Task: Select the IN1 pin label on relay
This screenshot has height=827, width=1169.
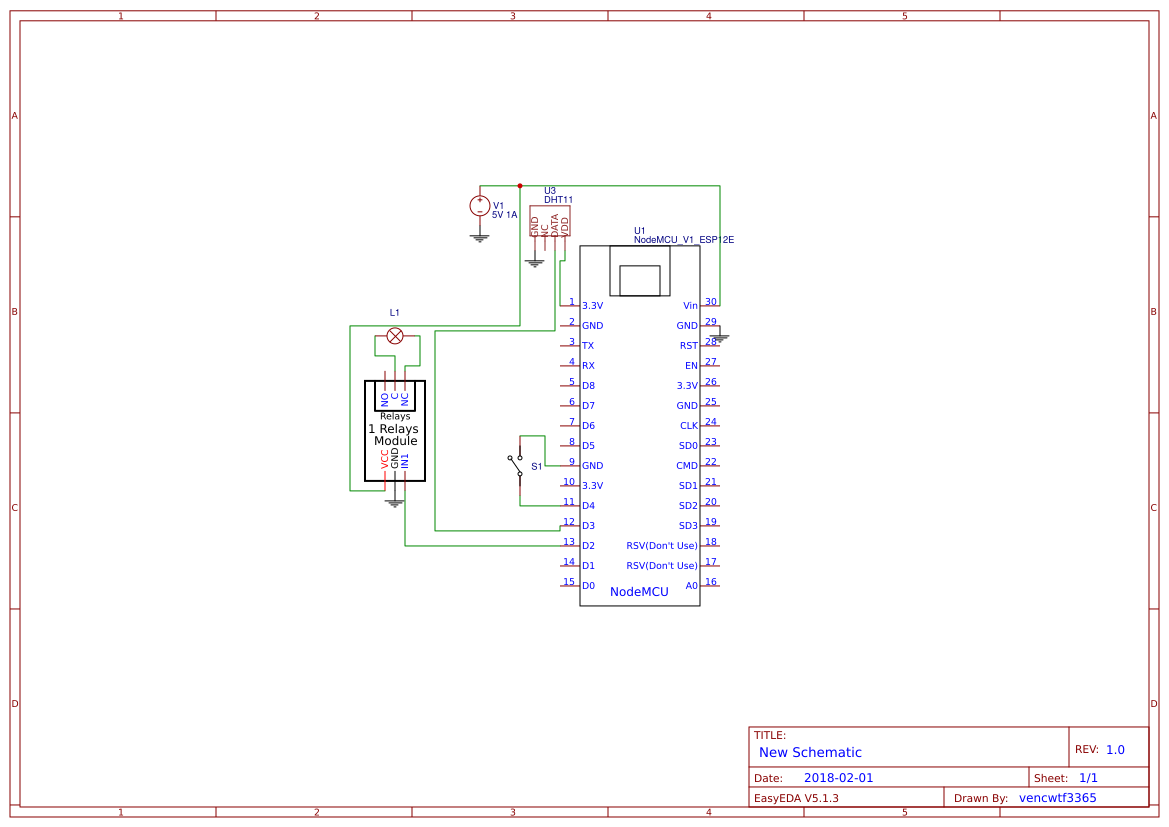Action: coord(405,461)
